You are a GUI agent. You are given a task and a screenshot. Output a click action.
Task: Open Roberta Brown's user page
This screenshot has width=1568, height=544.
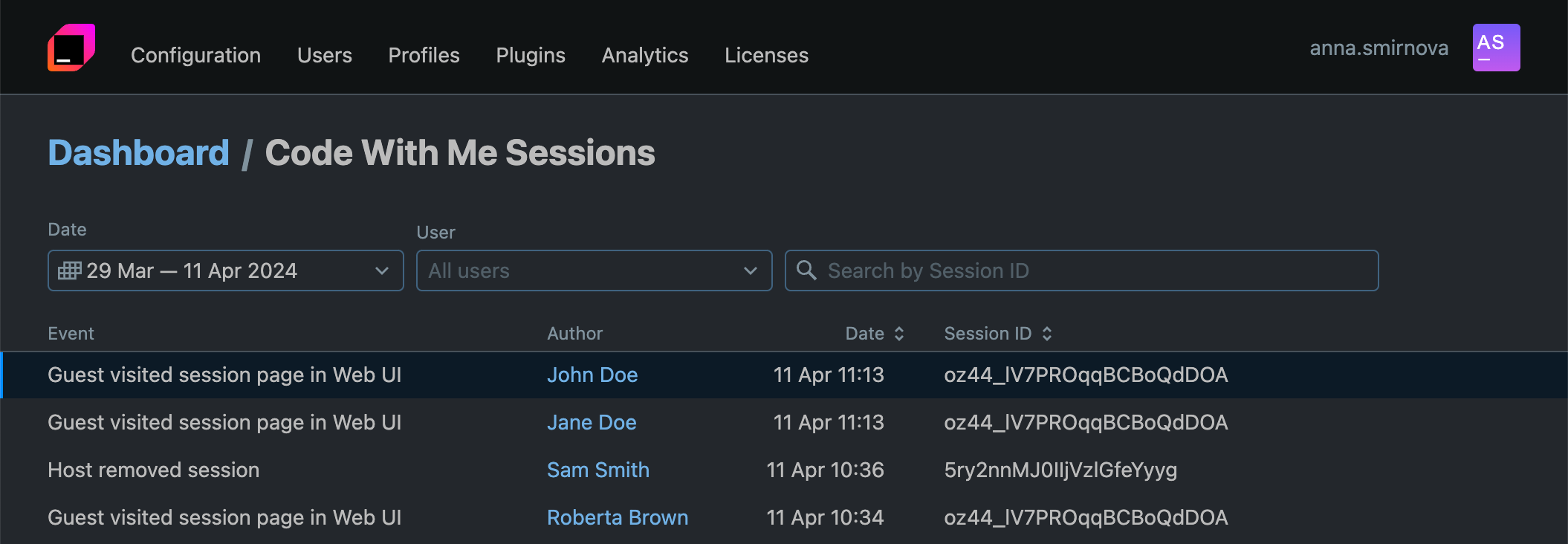click(618, 517)
